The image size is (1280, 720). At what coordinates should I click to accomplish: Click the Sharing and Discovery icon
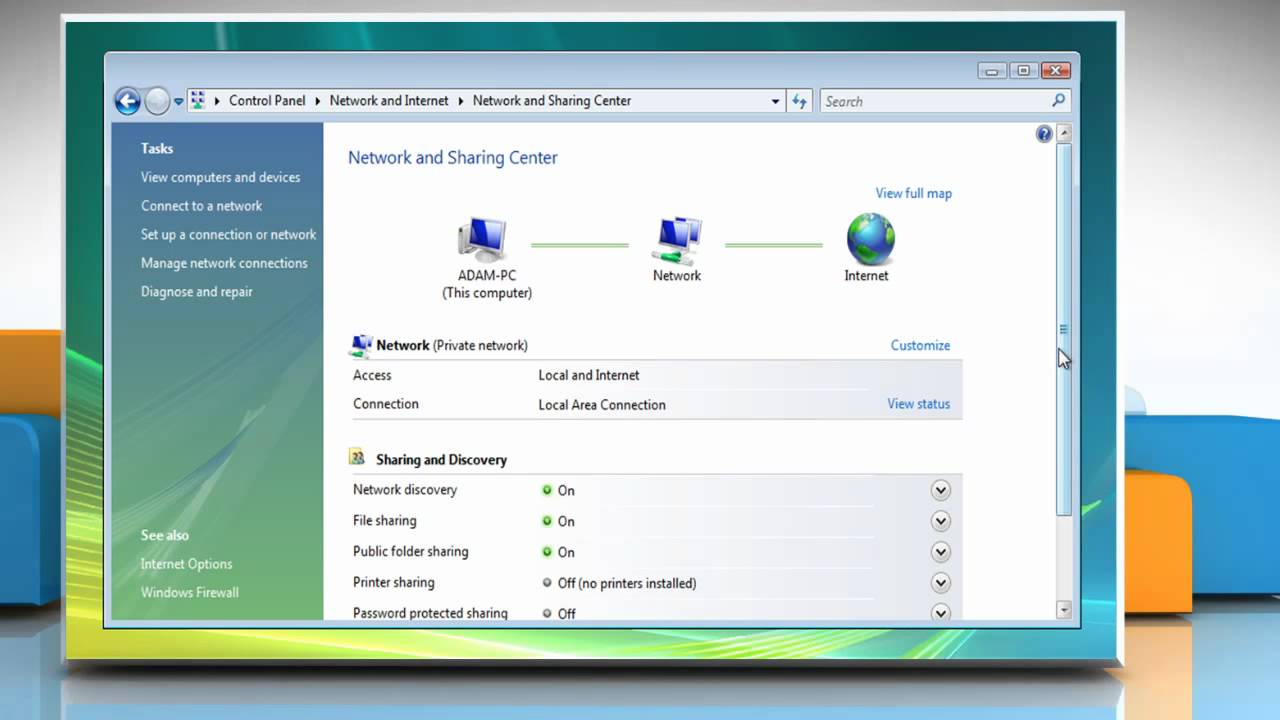pyautogui.click(x=357, y=458)
